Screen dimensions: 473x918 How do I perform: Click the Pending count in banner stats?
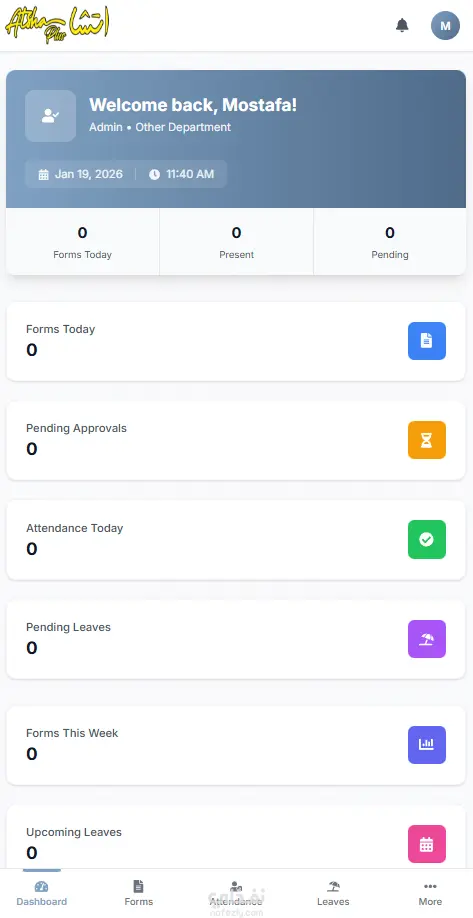click(x=390, y=242)
